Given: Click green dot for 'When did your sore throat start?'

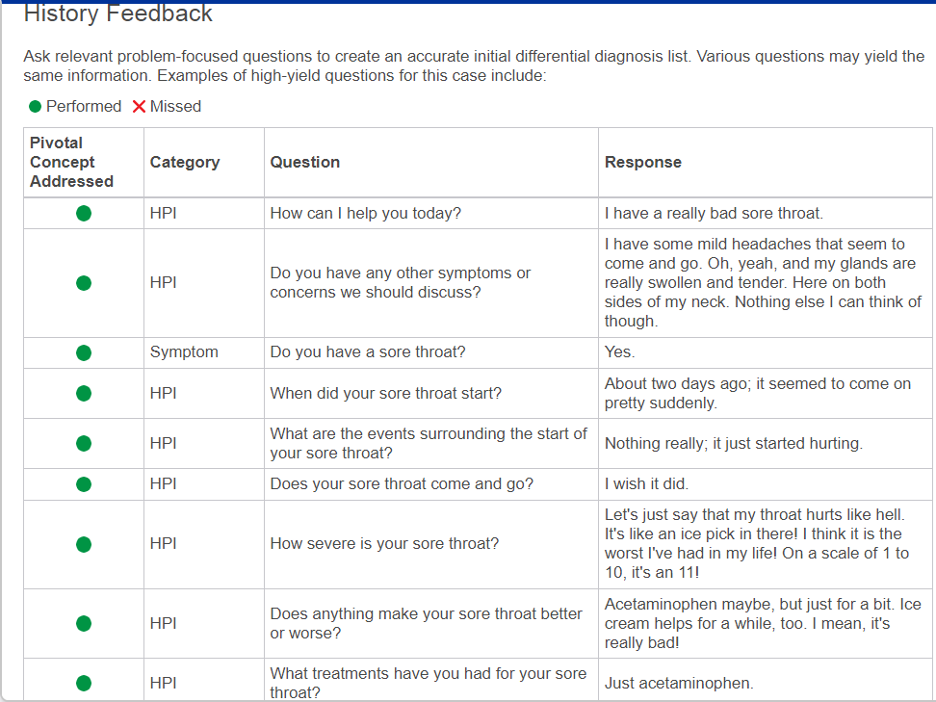Looking at the screenshot, I should pyautogui.click(x=84, y=393).
